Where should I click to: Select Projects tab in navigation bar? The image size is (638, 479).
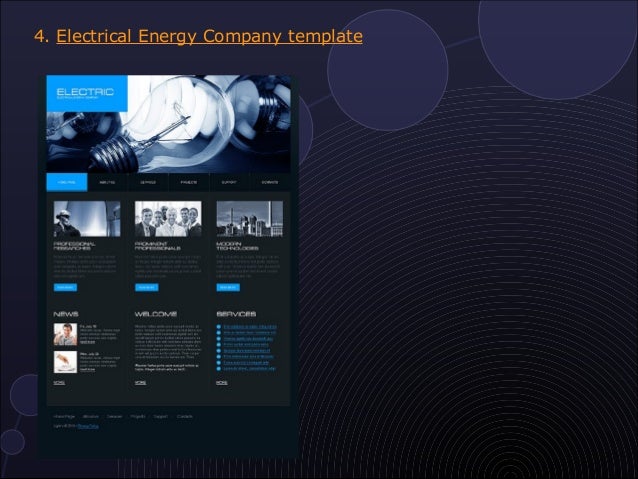click(189, 182)
